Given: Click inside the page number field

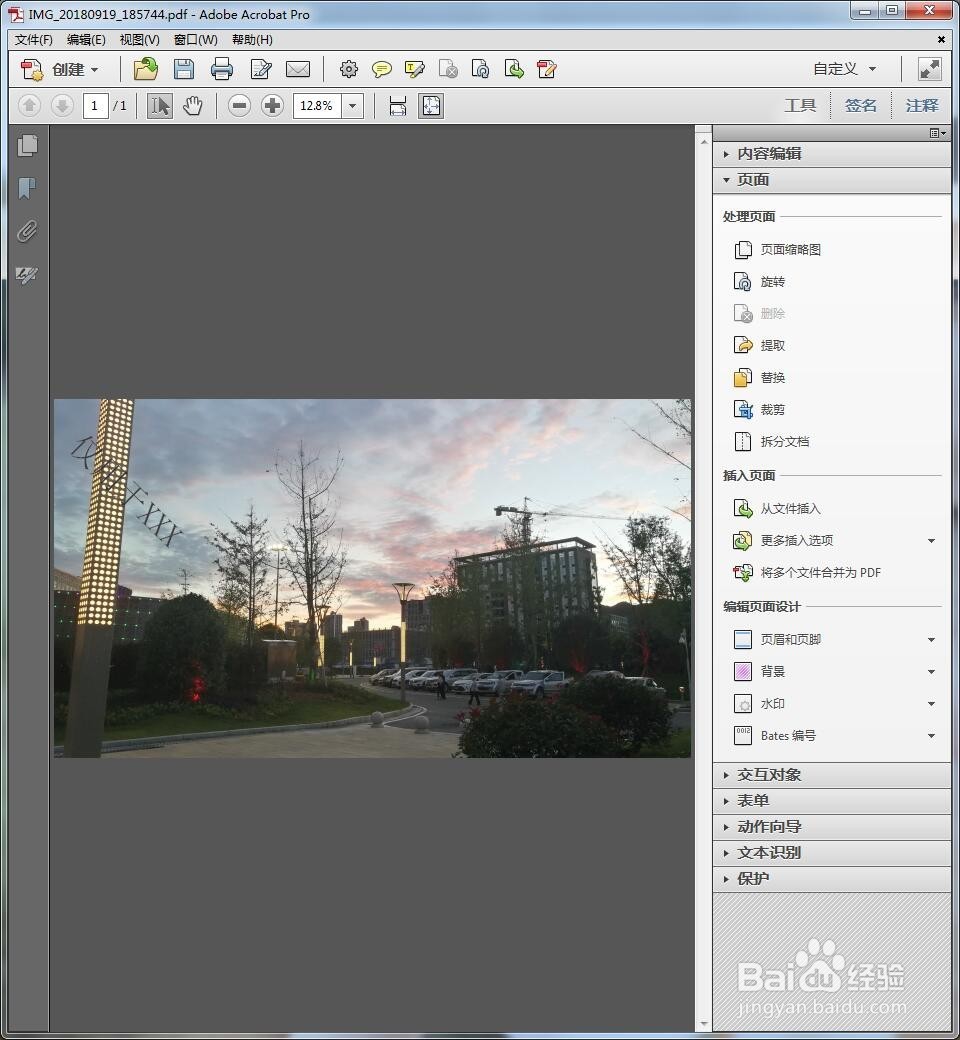Looking at the screenshot, I should pos(95,105).
